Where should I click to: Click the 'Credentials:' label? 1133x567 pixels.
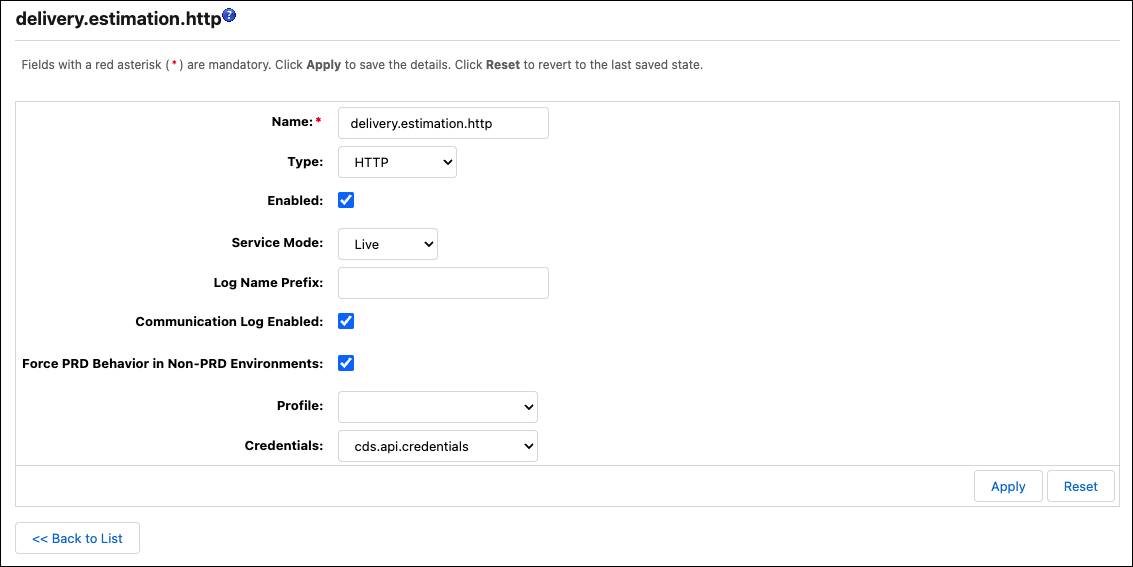(x=284, y=446)
